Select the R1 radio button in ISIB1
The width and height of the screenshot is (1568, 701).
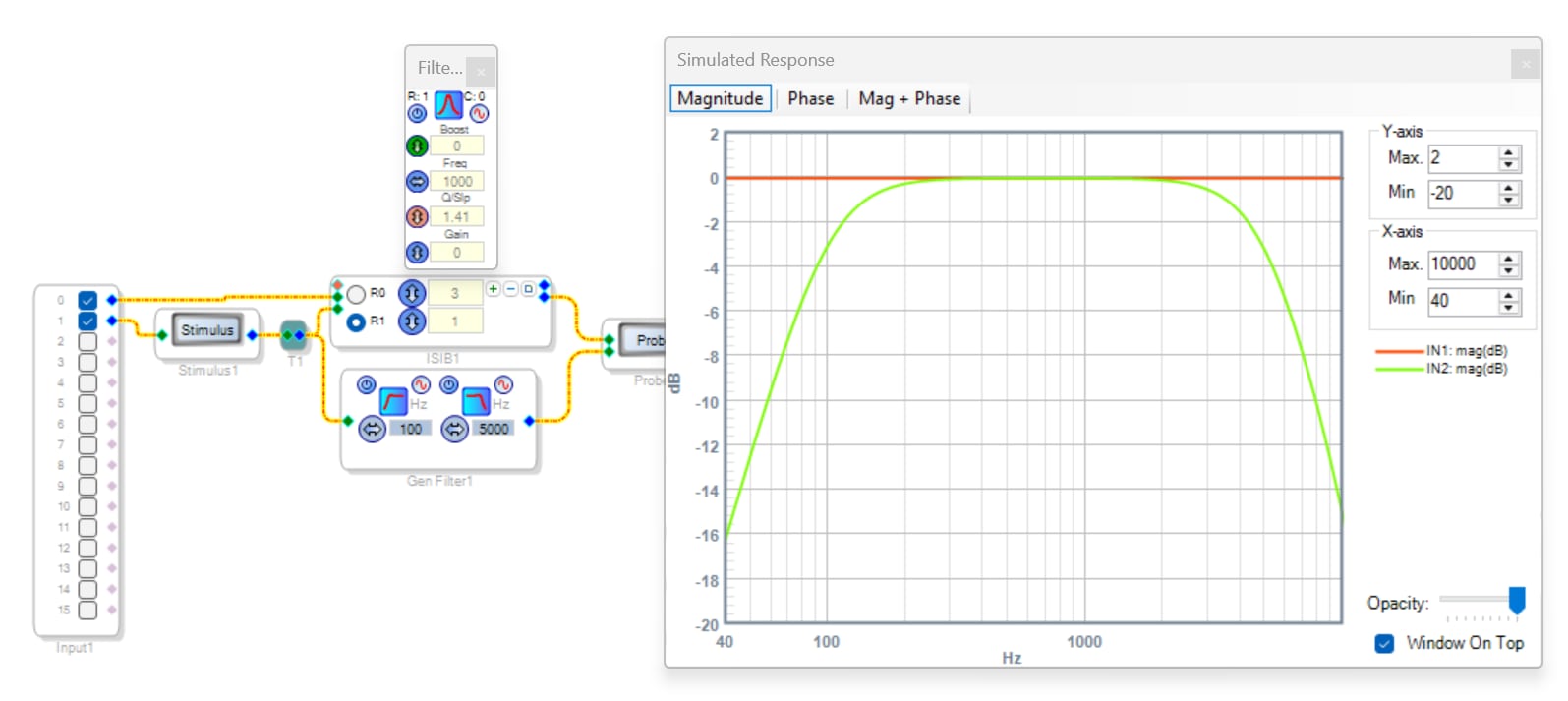coord(356,321)
